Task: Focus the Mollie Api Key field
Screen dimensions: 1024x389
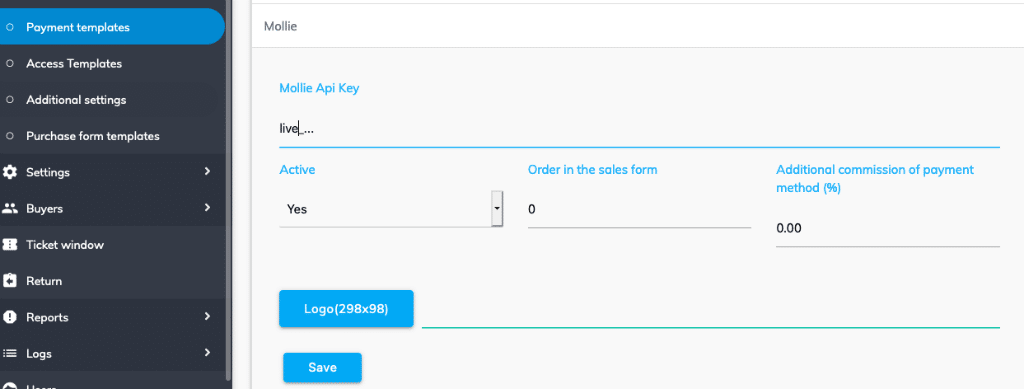Action: pyautogui.click(x=639, y=129)
